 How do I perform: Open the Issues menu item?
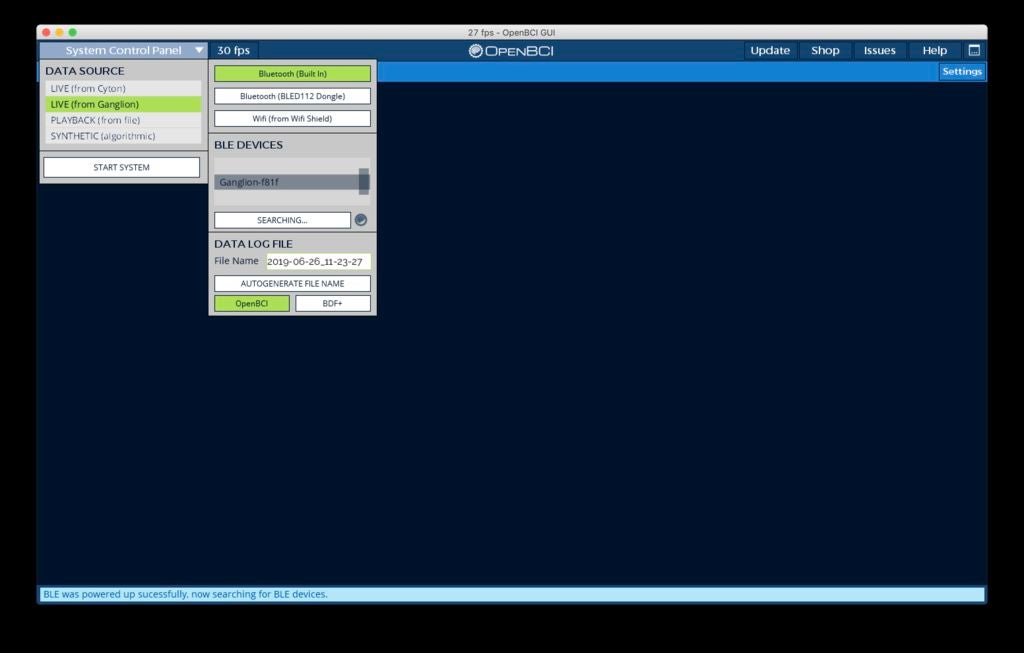(x=880, y=50)
